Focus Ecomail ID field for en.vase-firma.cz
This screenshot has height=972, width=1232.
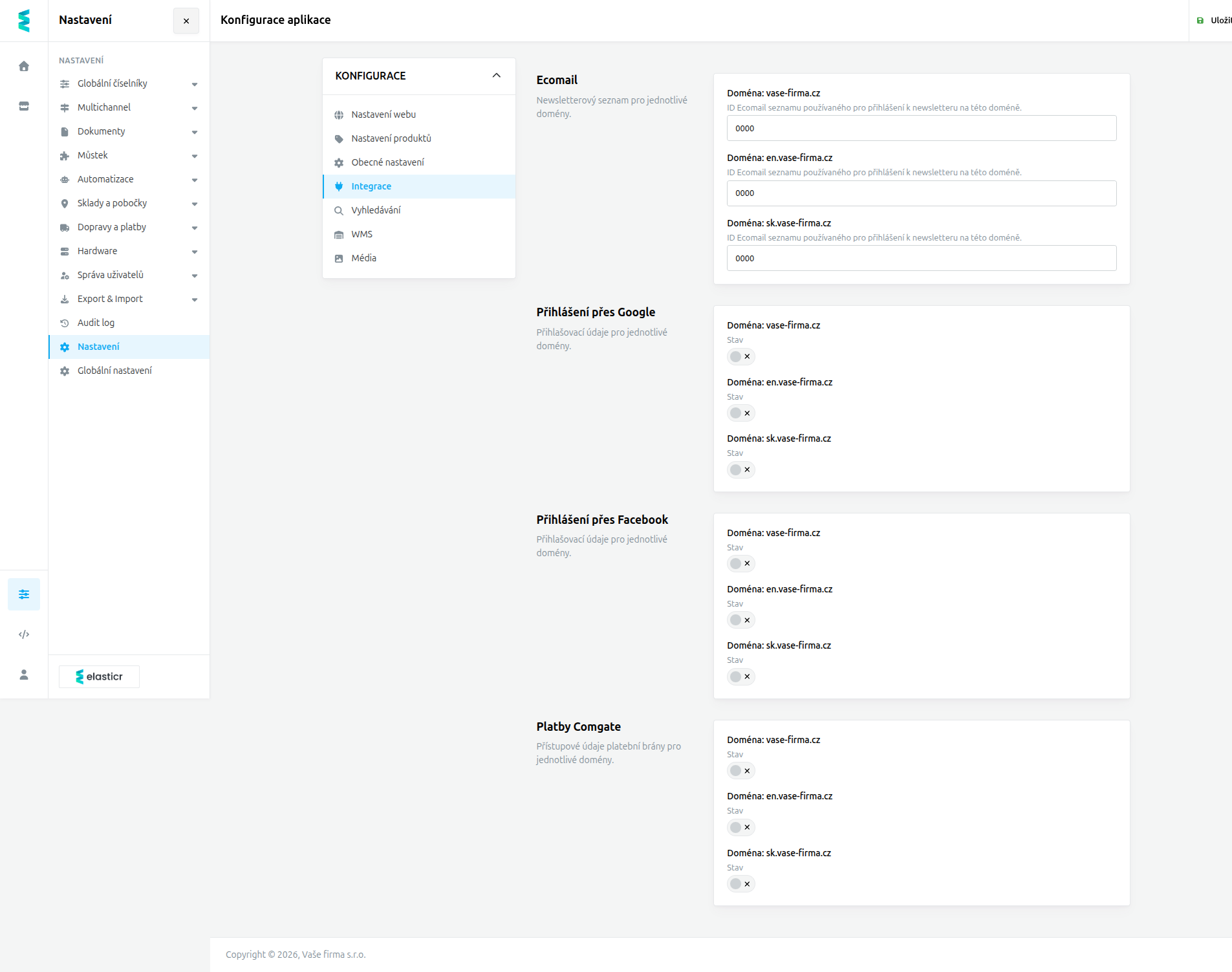(922, 193)
